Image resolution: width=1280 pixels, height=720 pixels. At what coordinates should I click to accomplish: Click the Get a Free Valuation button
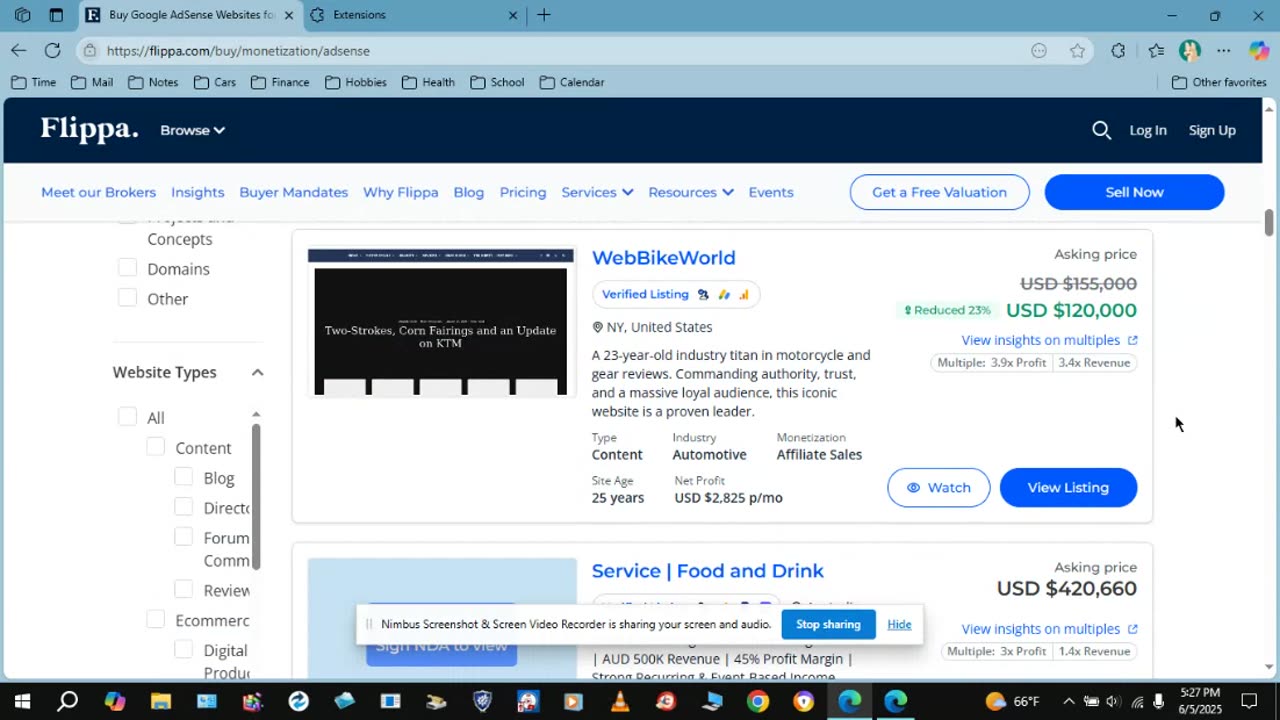(939, 192)
